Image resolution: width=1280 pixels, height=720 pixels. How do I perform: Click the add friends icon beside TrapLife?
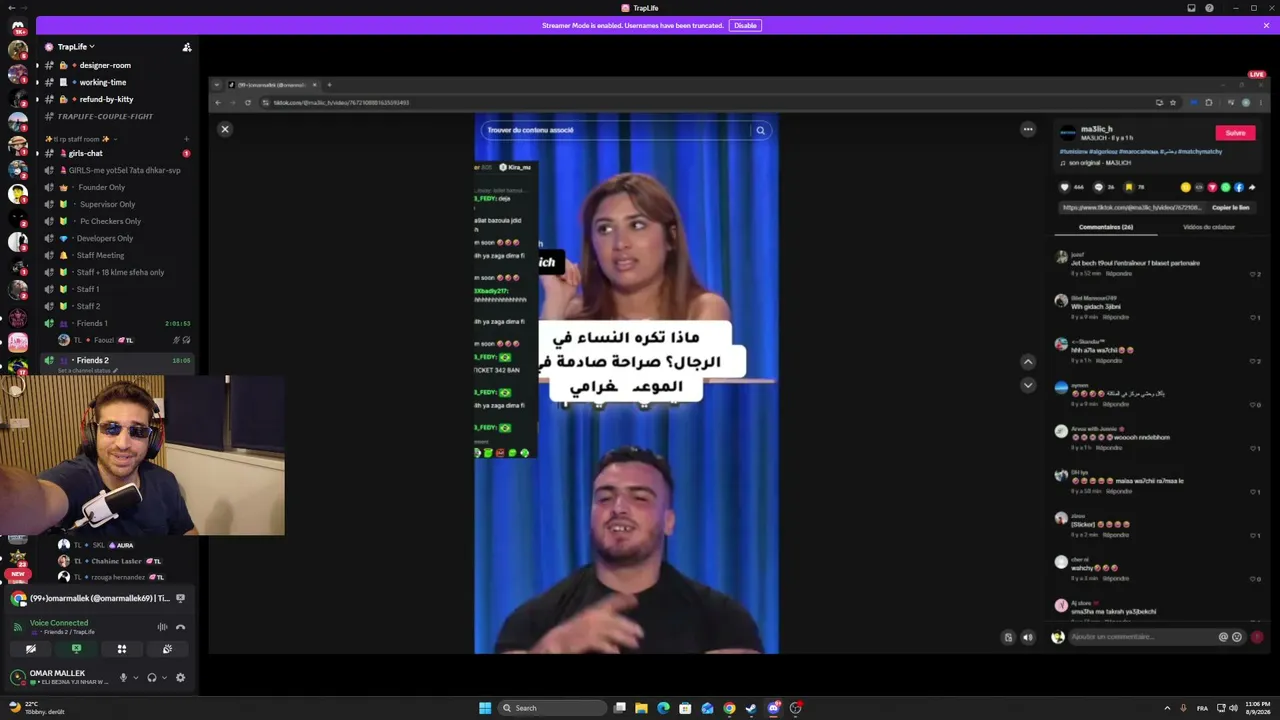click(186, 47)
